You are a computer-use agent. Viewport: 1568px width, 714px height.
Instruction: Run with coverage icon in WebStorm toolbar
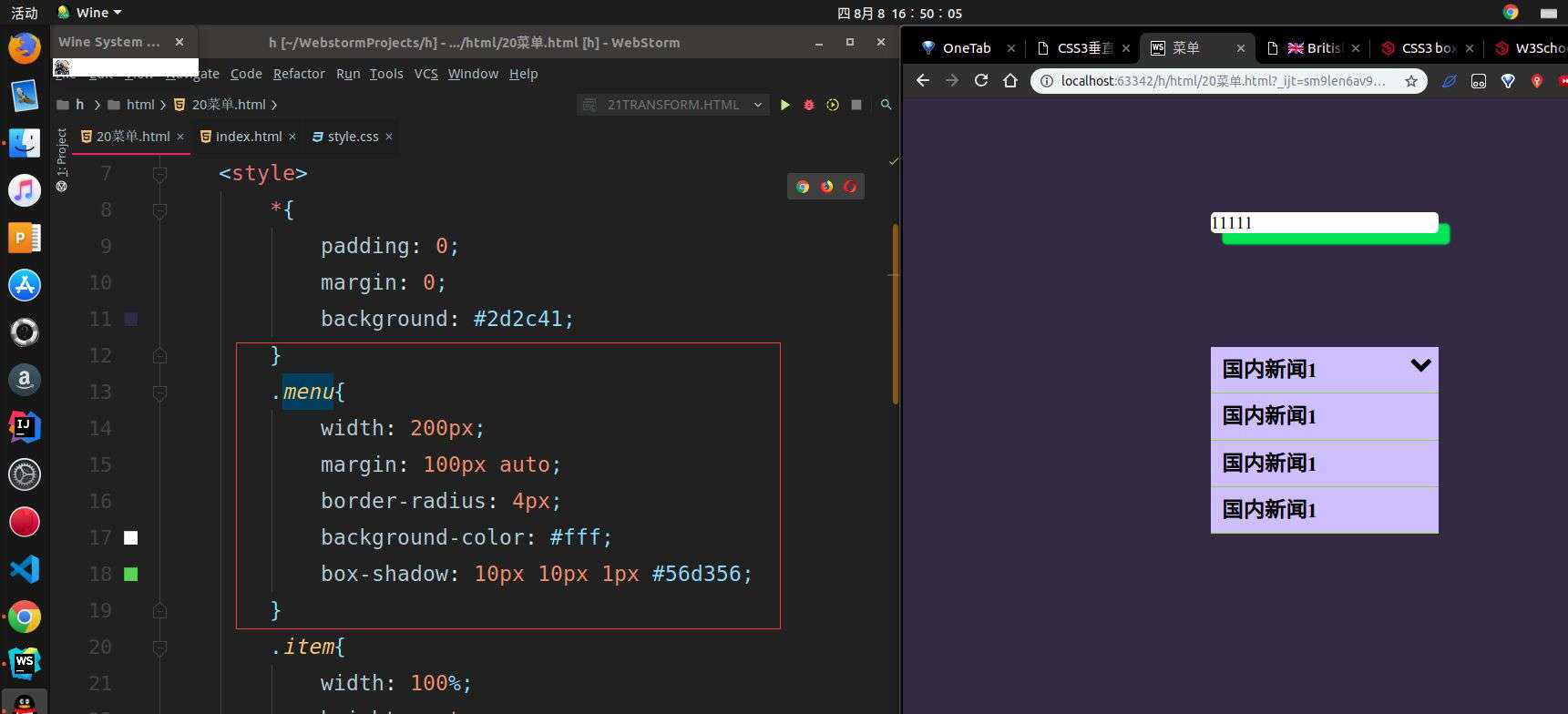click(832, 105)
